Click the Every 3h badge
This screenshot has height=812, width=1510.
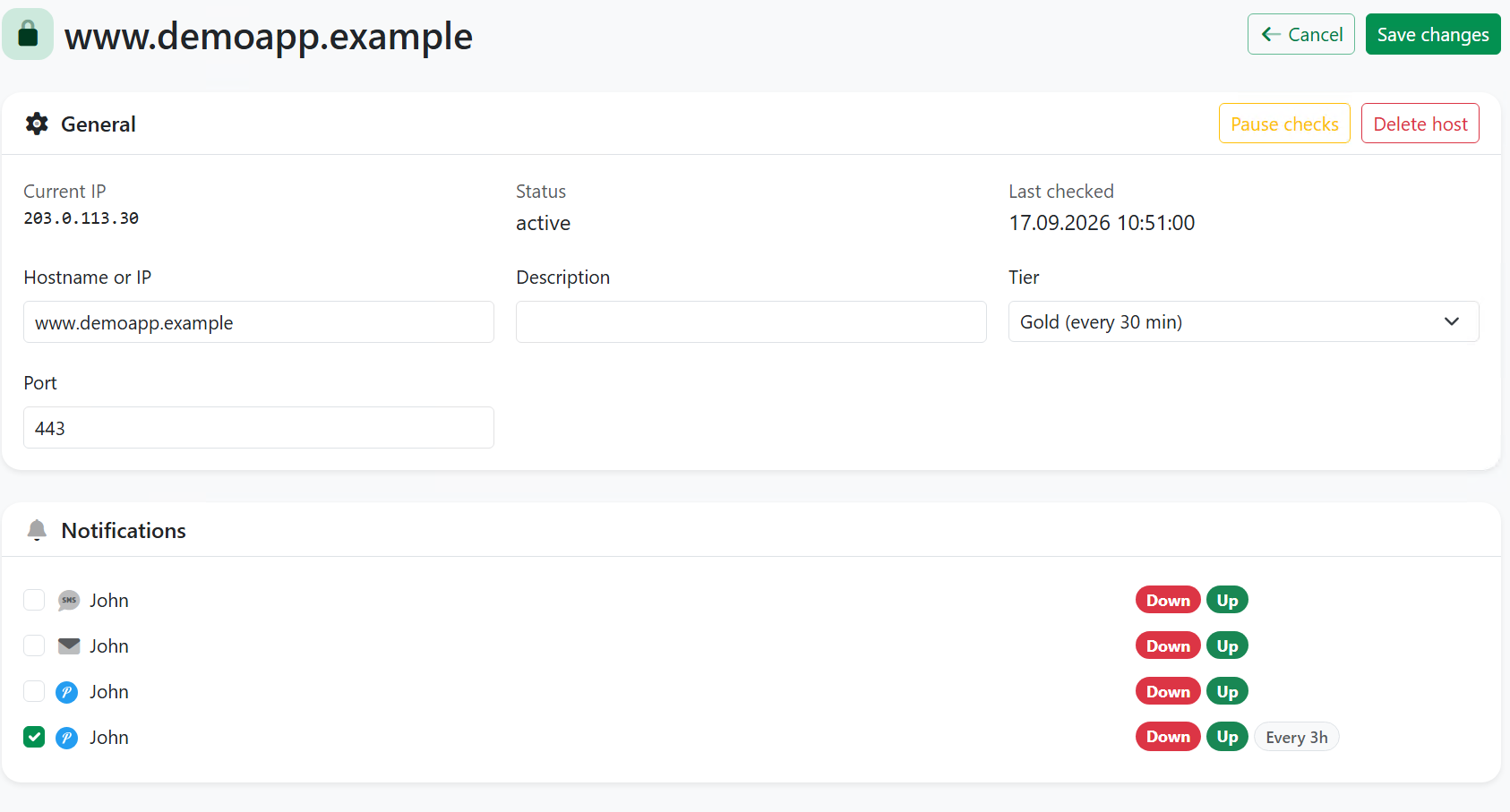(x=1297, y=737)
